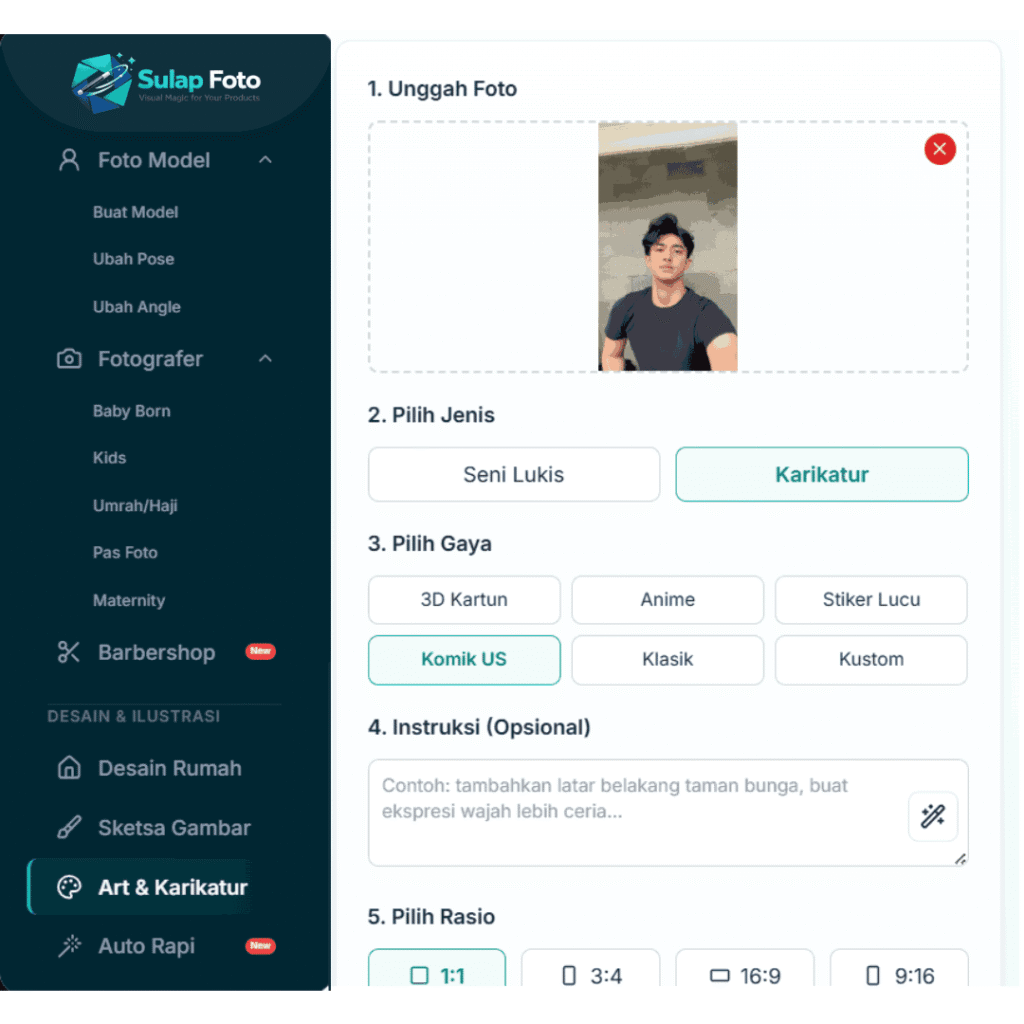Collapse the Fotografer section chevron
This screenshot has width=1024, height=1024.
(265, 359)
